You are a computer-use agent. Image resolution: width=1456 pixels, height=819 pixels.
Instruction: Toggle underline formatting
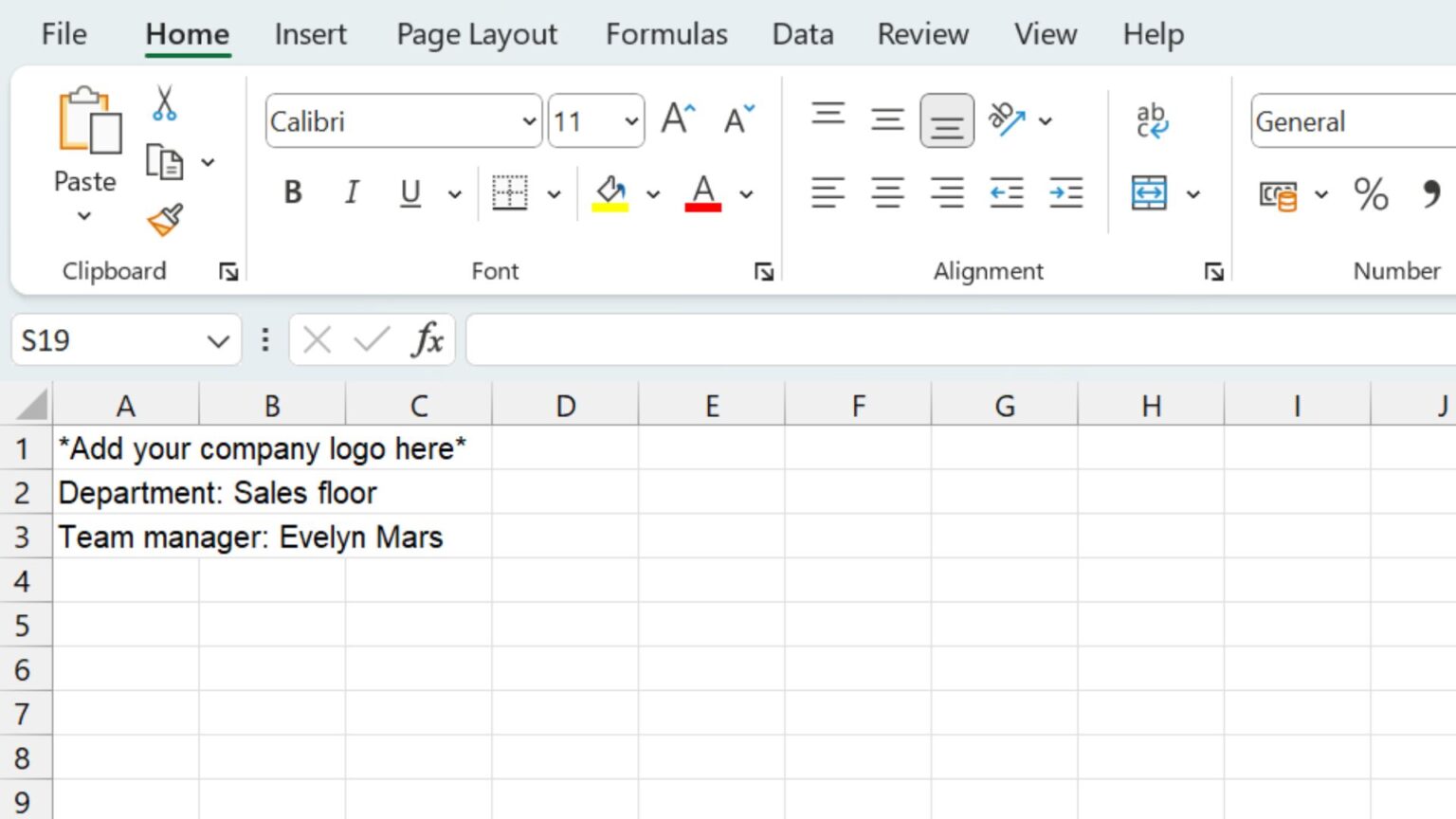409,192
